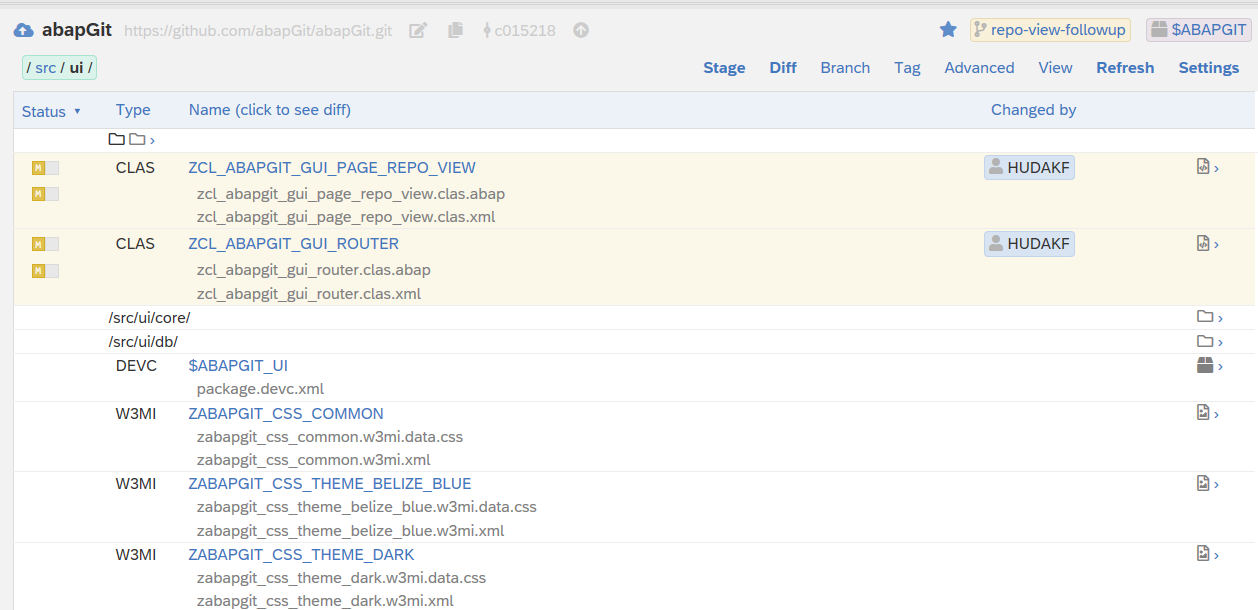Open Settings from the toolbar

click(x=1209, y=68)
